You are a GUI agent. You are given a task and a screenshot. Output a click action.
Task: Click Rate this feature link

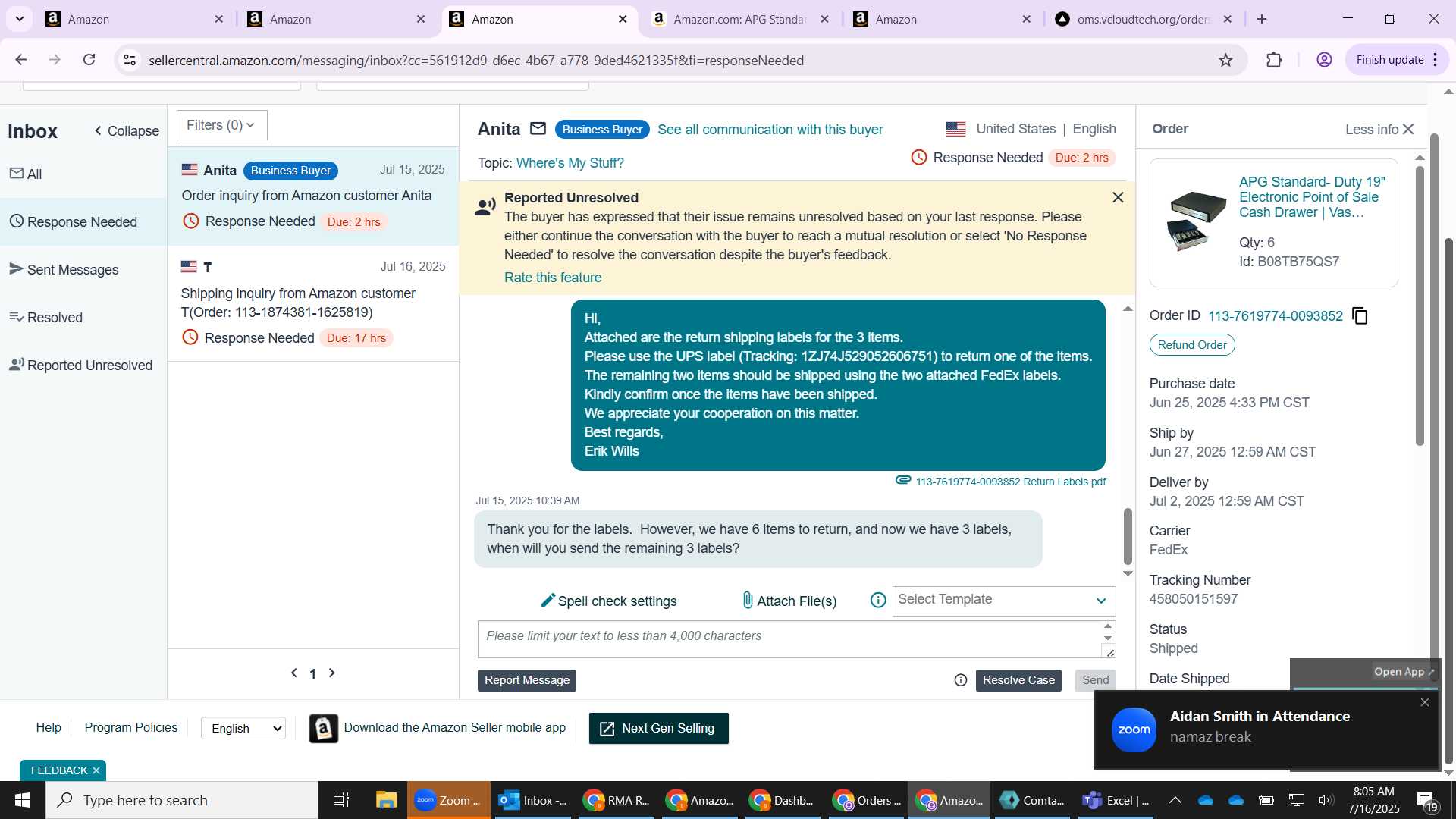click(x=553, y=278)
